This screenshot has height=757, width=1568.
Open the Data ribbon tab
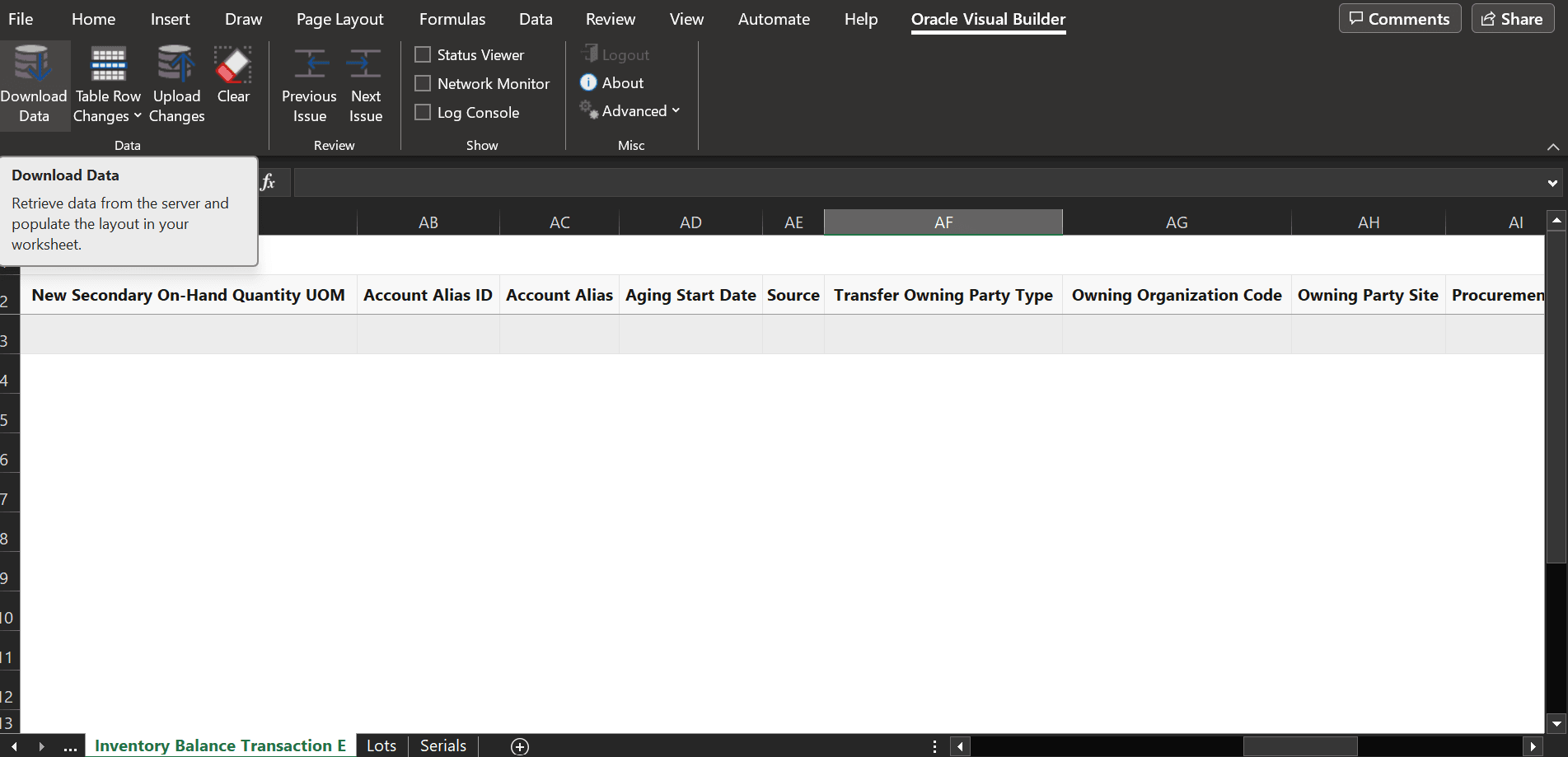536,19
